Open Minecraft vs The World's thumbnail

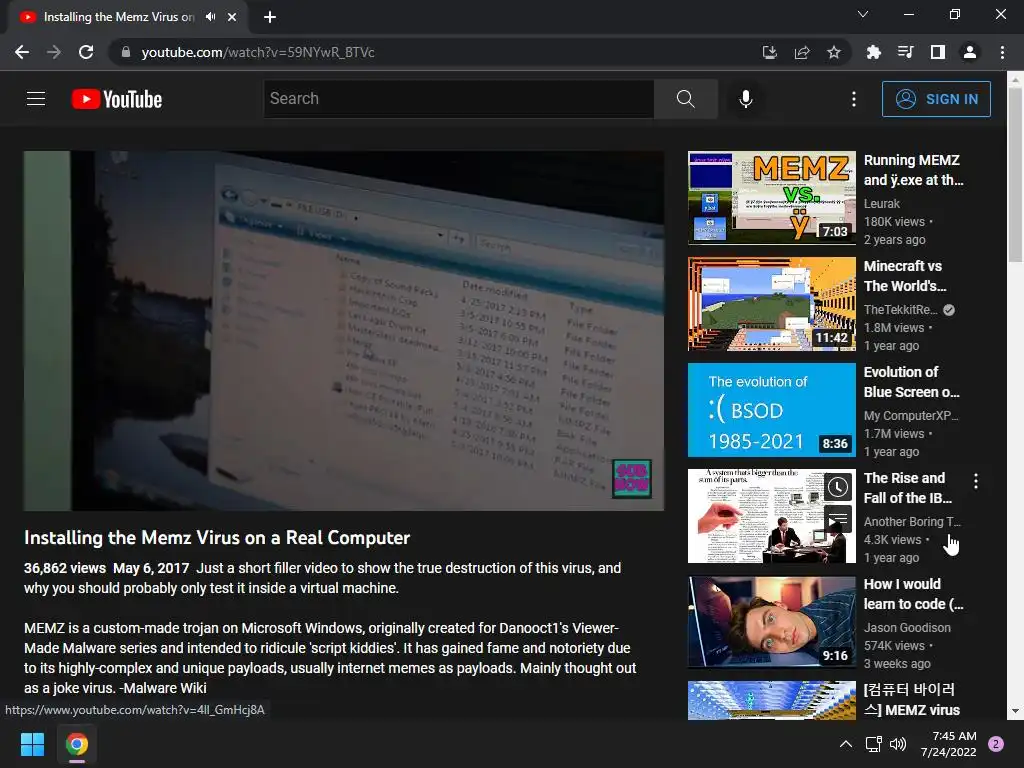pos(772,304)
